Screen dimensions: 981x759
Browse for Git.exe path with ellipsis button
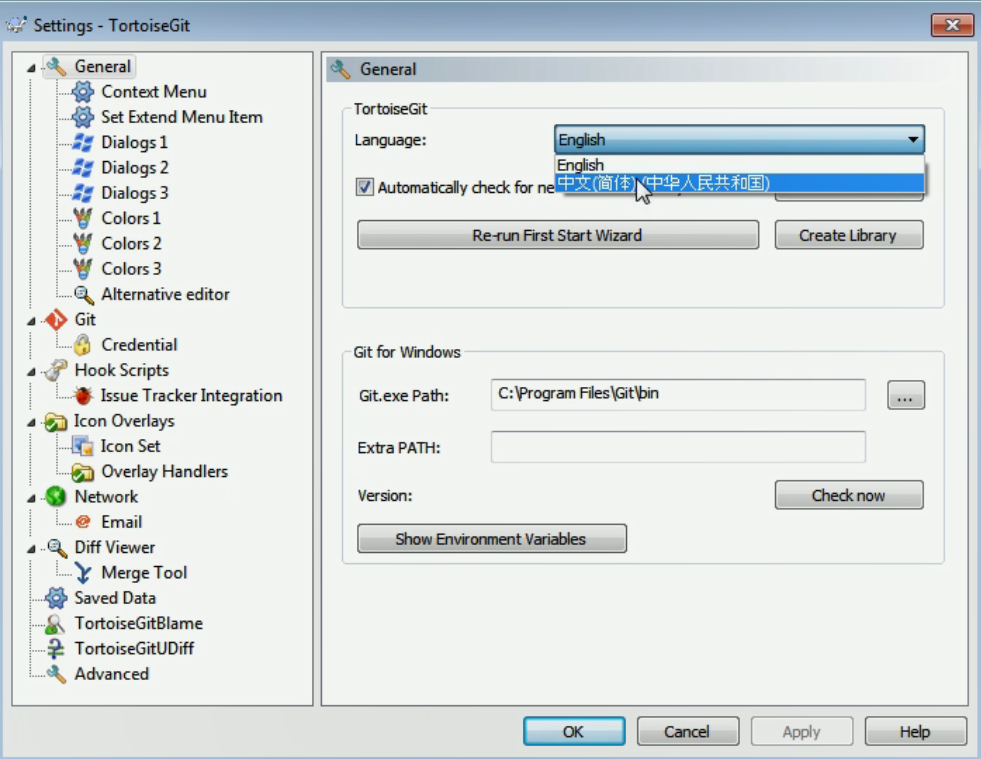point(905,395)
